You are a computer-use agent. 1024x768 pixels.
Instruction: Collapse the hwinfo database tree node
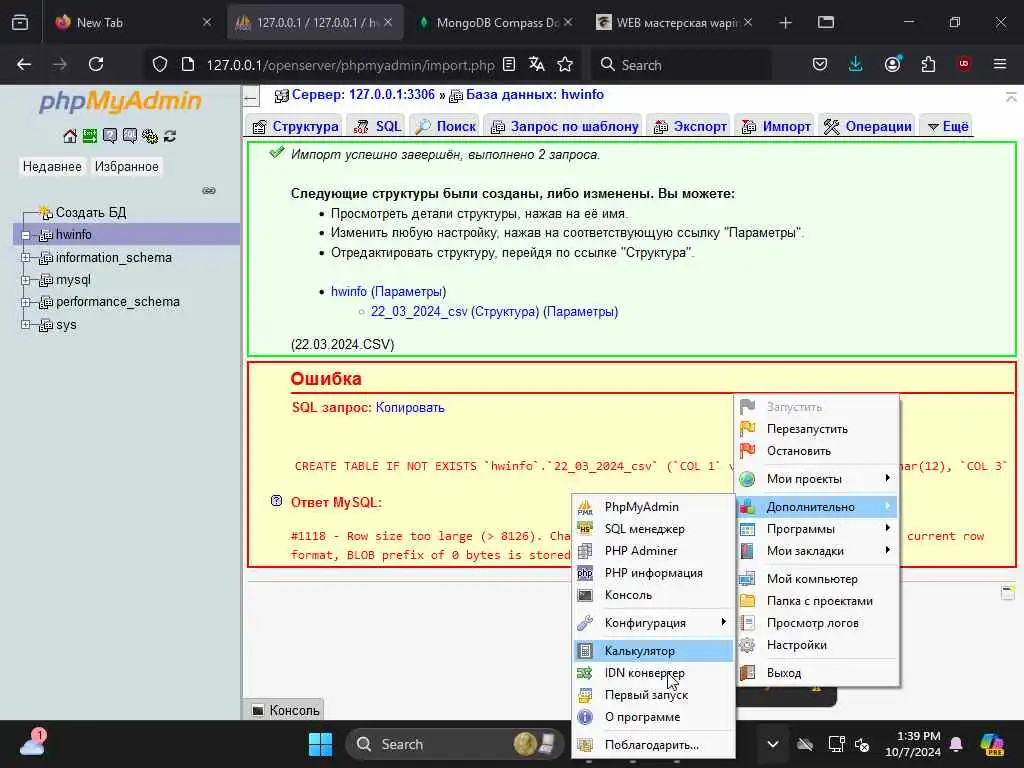(x=25, y=235)
